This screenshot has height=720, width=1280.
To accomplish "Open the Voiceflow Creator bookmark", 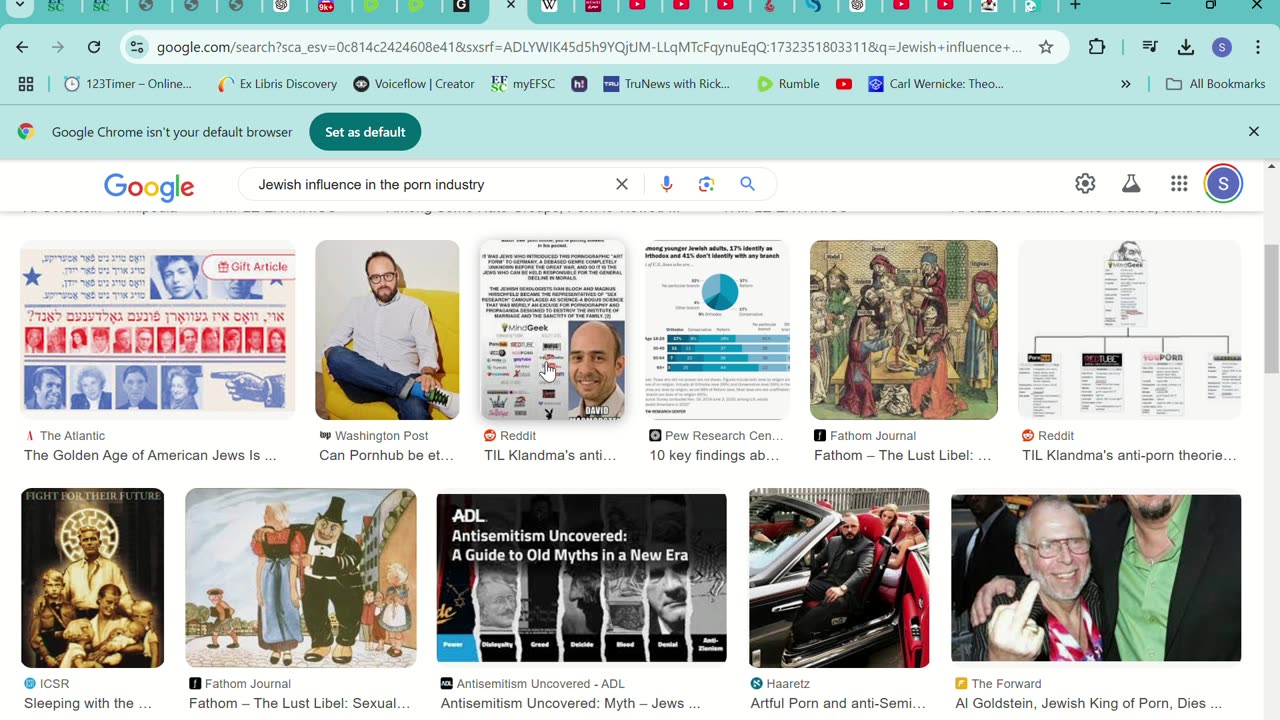I will pyautogui.click(x=414, y=84).
